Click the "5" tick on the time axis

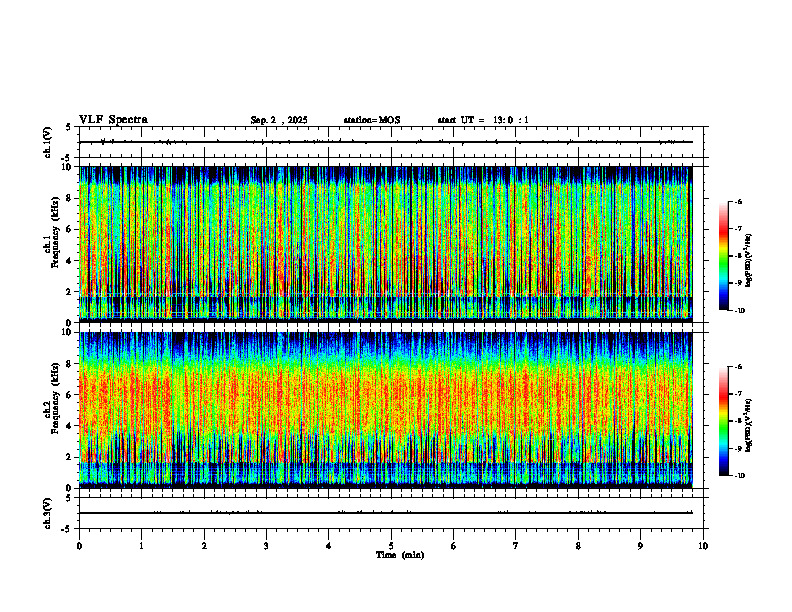(x=391, y=546)
